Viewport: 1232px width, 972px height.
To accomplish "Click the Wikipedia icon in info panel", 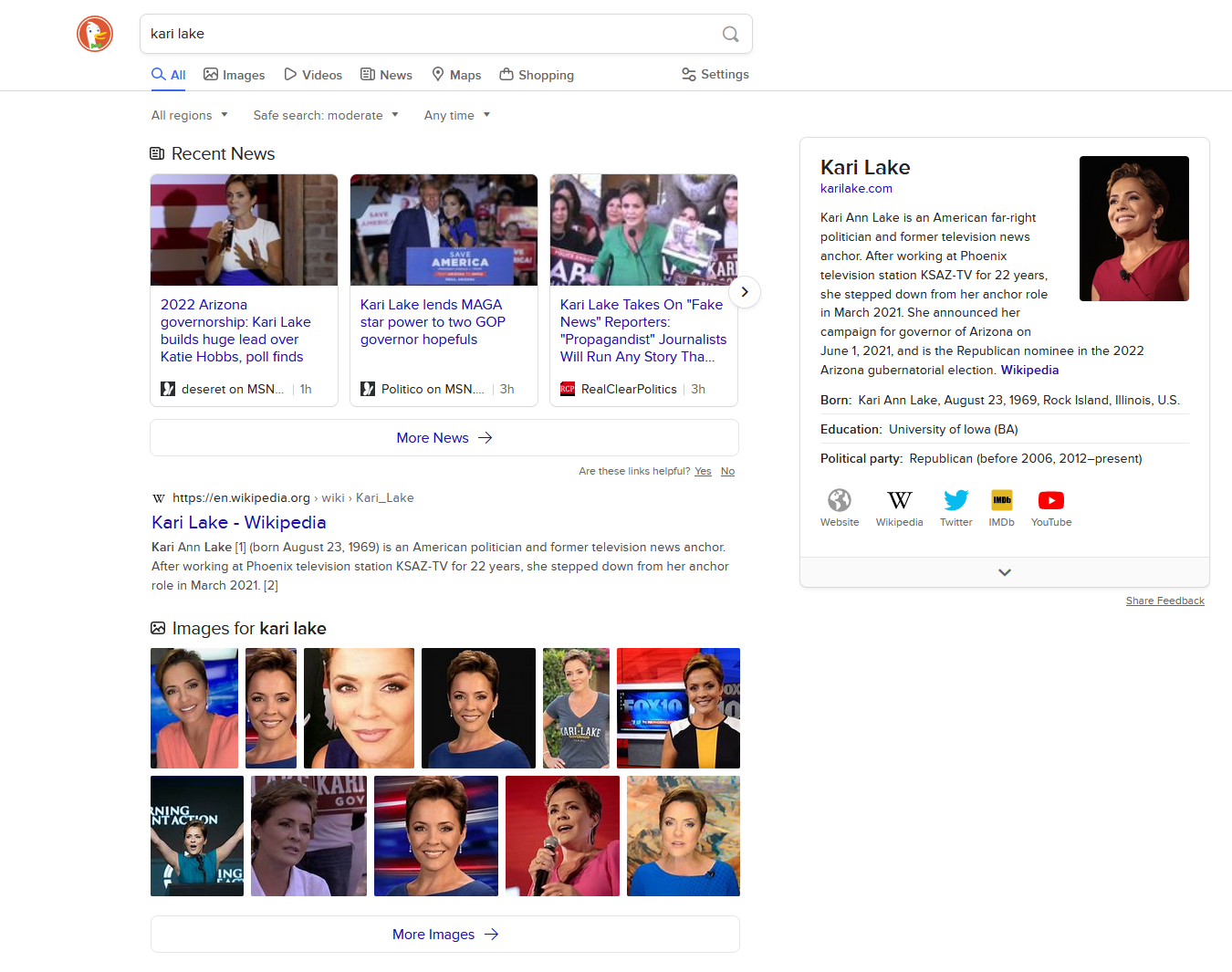I will [899, 500].
